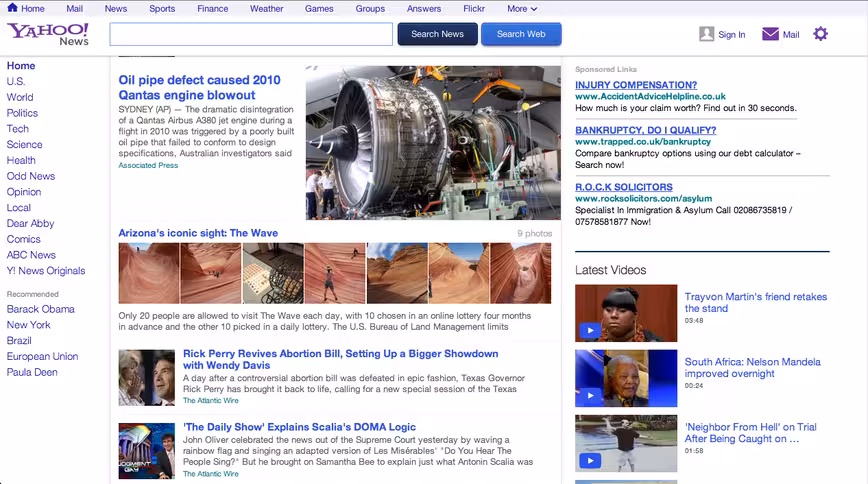
Task: Select Home in the left sidebar
Action: pyautogui.click(x=21, y=65)
